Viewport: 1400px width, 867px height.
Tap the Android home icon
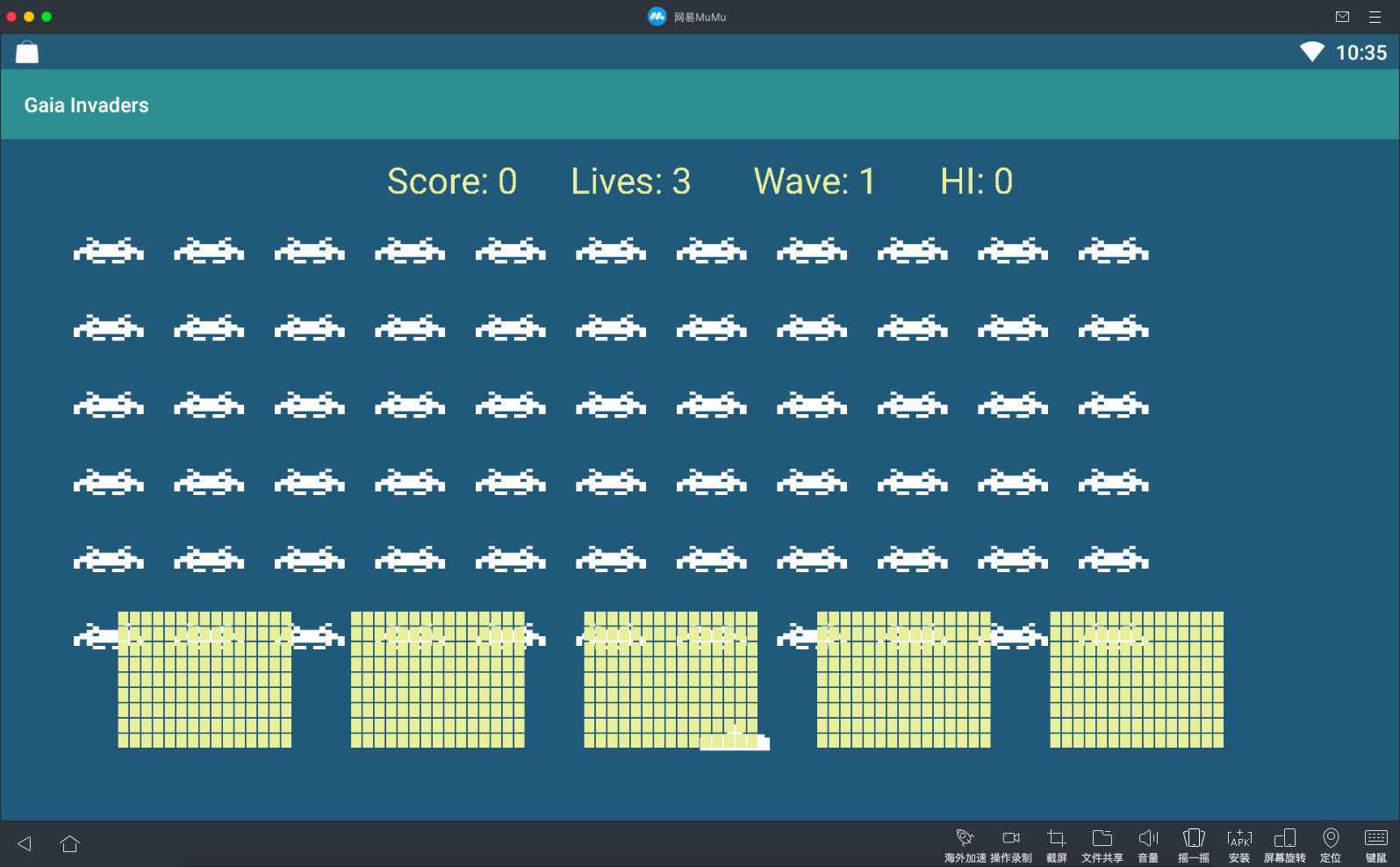click(x=70, y=843)
